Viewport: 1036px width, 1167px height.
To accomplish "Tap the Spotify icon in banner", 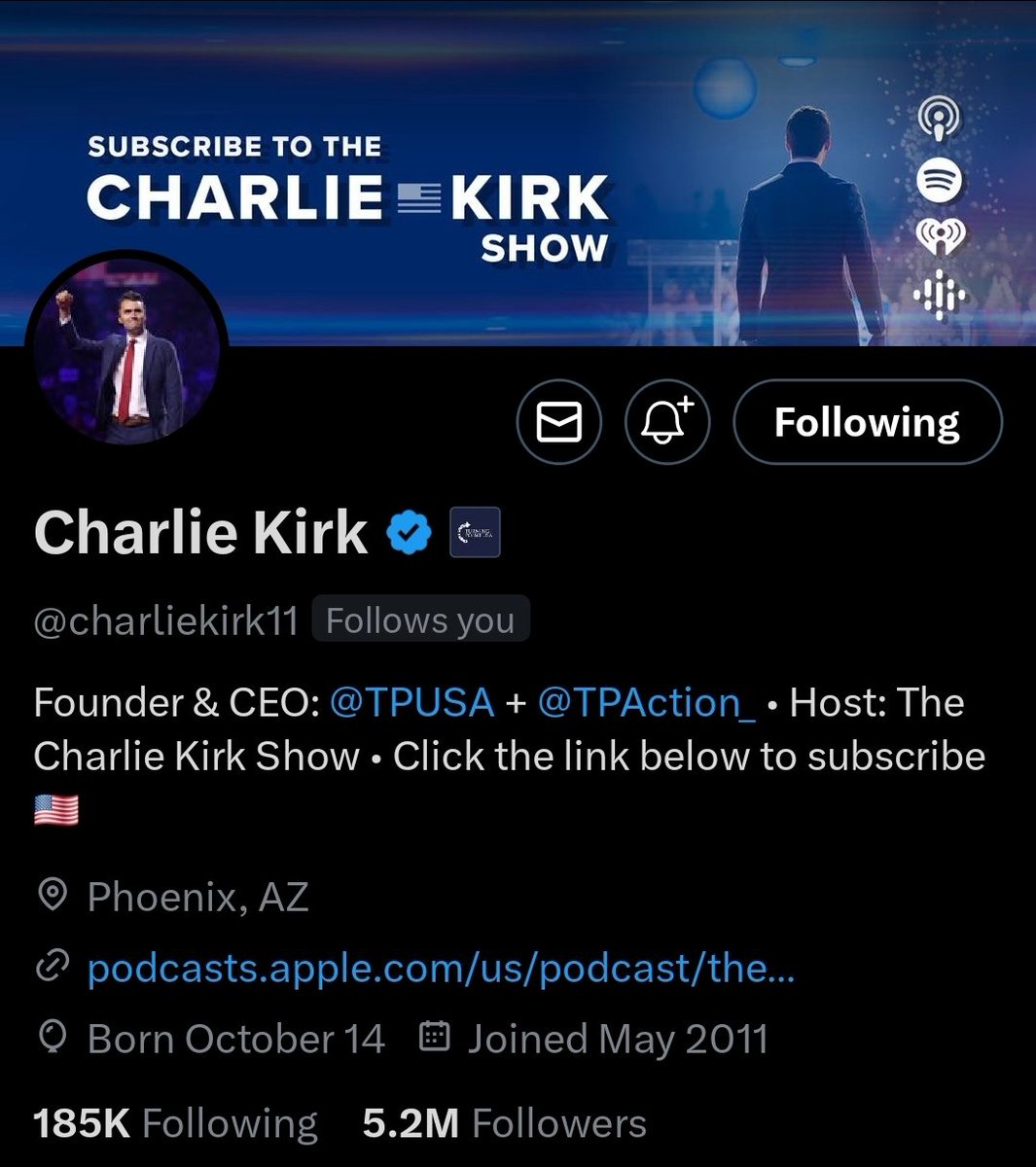I will [940, 180].
